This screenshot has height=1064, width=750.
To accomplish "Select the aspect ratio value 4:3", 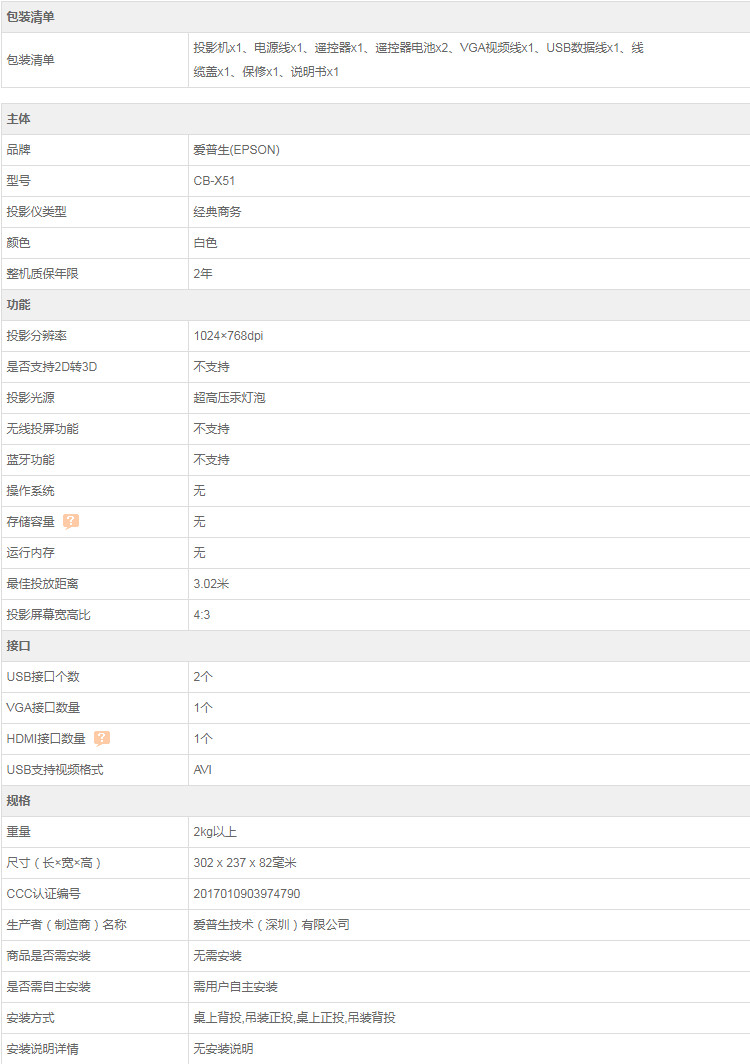I will click(x=202, y=615).
